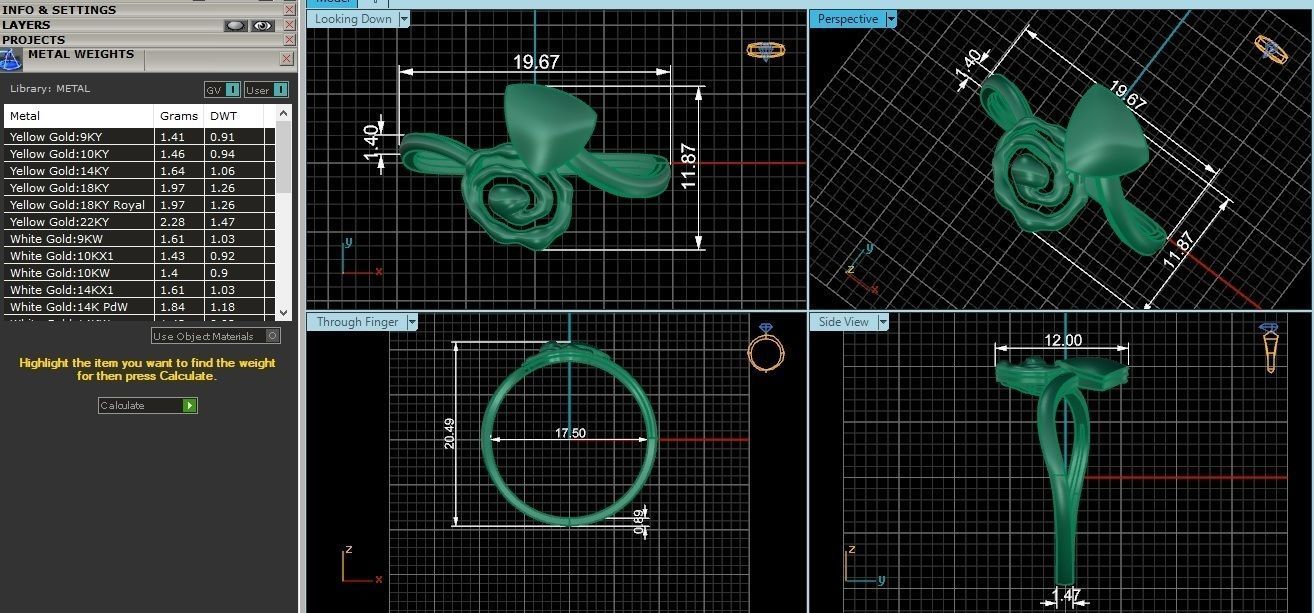
Task: Select the Yellow Gold:18KY row
Action: click(x=139, y=188)
